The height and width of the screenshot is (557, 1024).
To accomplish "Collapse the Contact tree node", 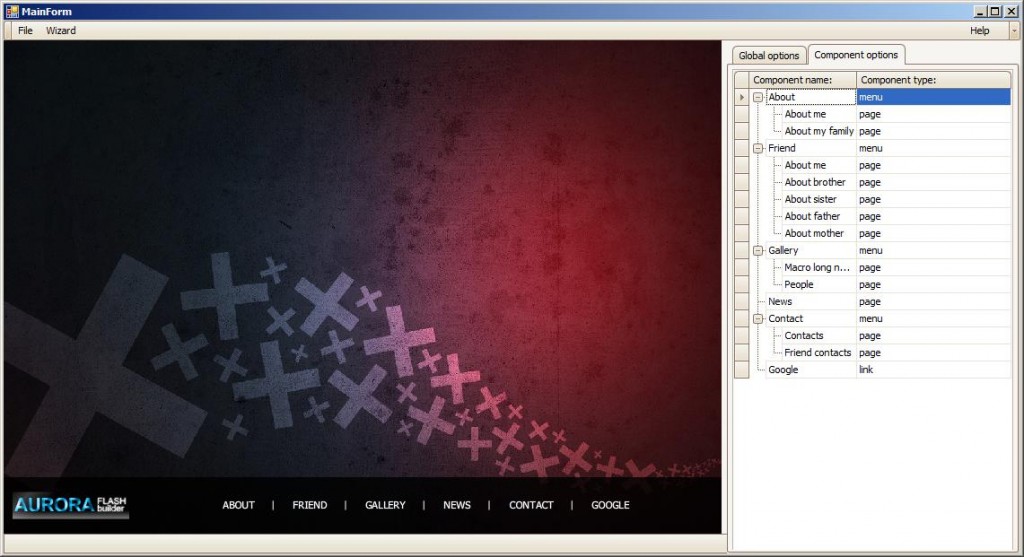I will [758, 319].
